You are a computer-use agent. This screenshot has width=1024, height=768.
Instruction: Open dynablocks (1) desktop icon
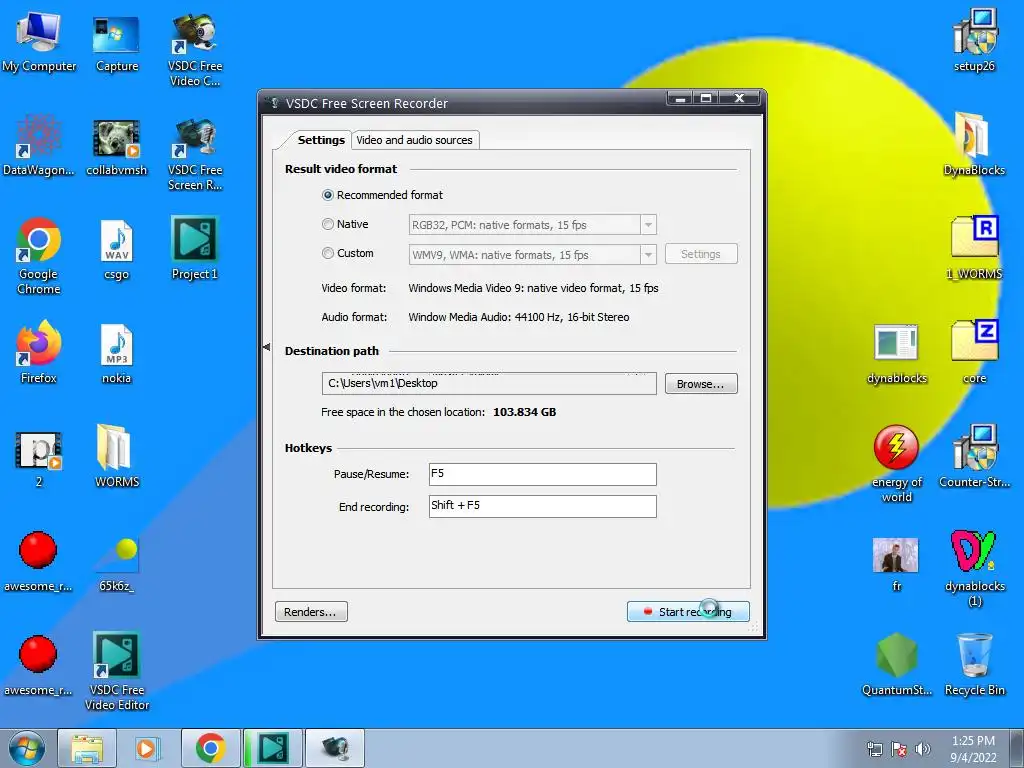(x=974, y=567)
